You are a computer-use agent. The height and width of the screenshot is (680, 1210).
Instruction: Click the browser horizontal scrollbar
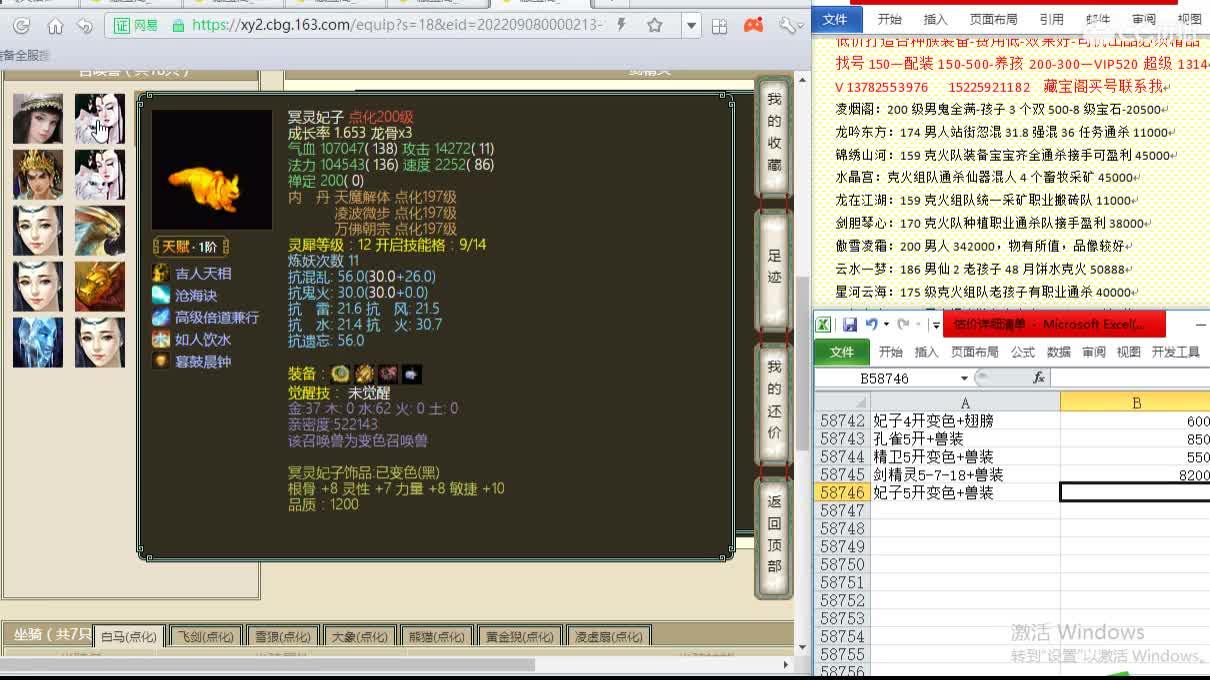[x=268, y=665]
